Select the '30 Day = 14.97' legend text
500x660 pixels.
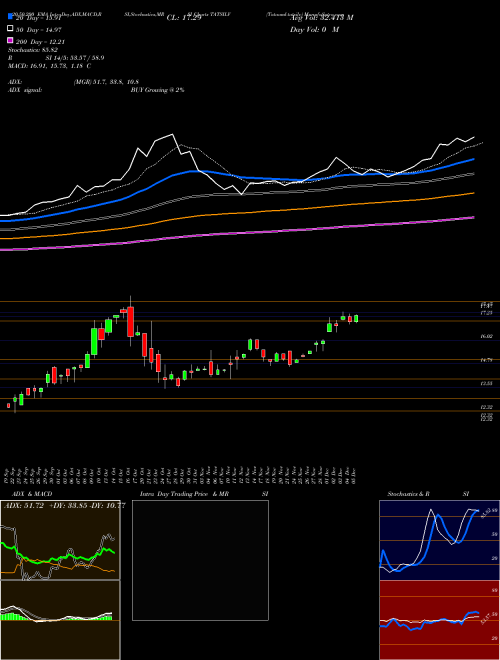(x=39, y=29)
